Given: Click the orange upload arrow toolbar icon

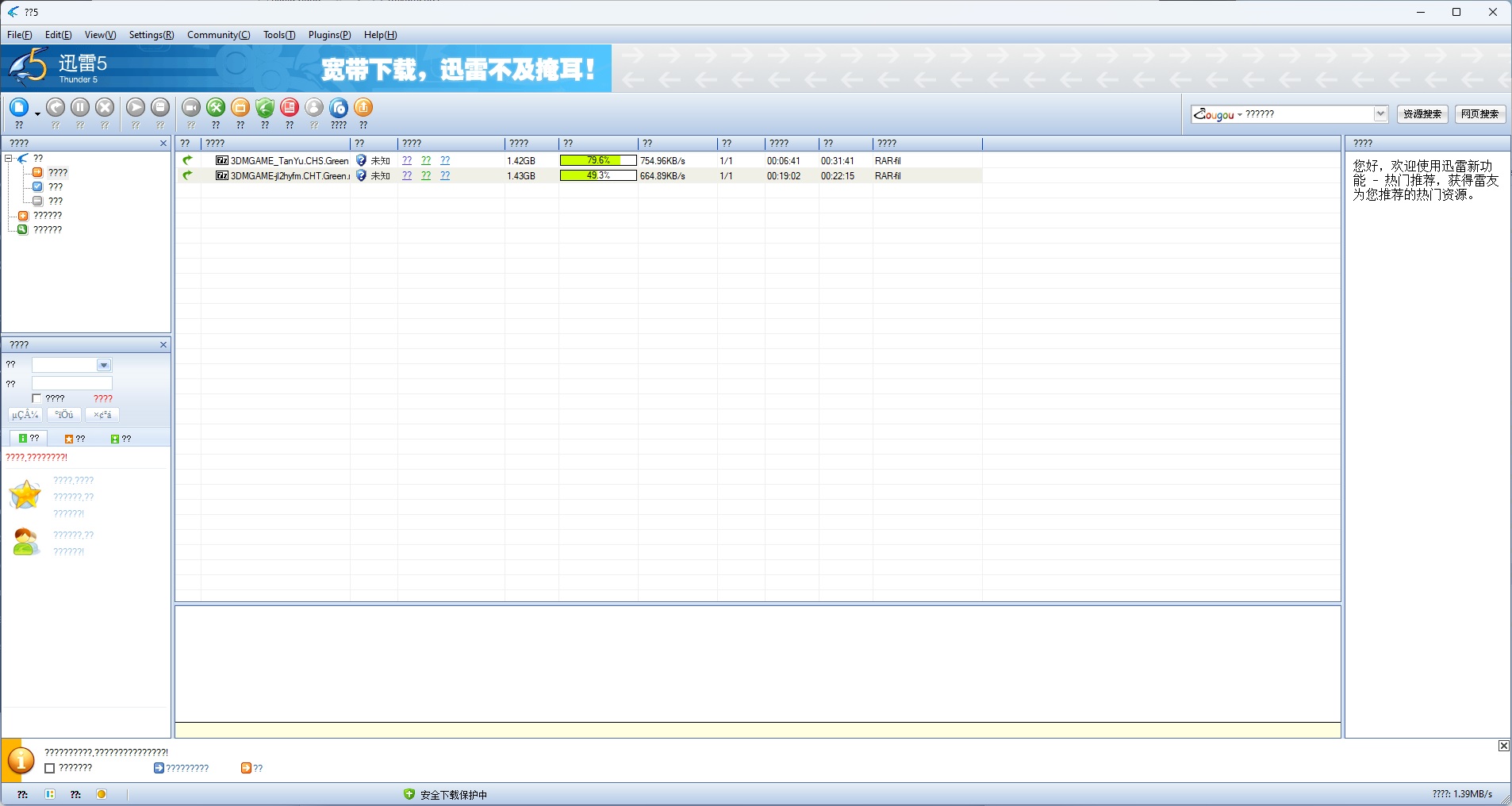Looking at the screenshot, I should pyautogui.click(x=363, y=107).
